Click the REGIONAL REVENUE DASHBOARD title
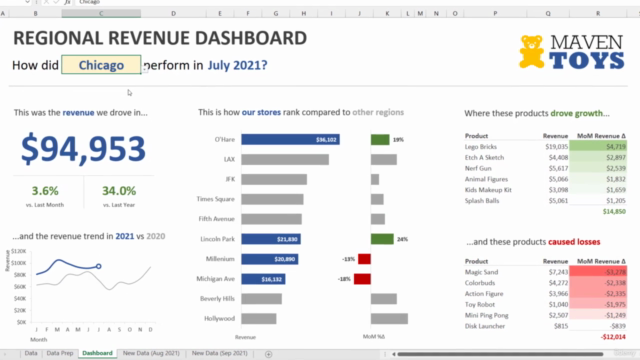 (x=160, y=38)
